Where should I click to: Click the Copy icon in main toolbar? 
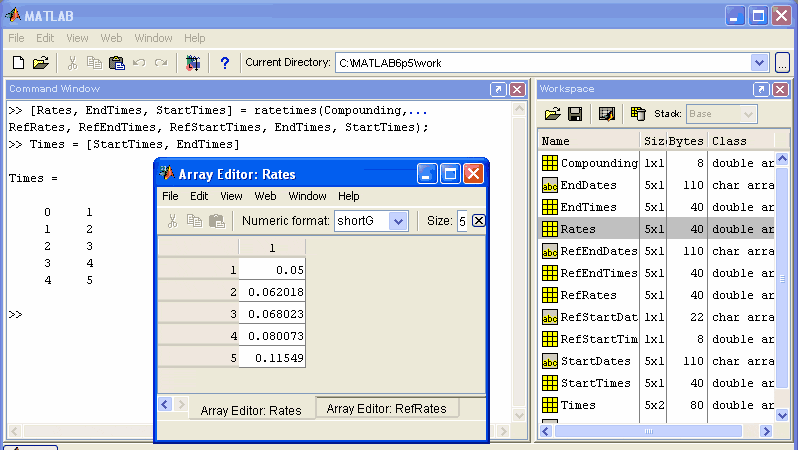pos(94,63)
